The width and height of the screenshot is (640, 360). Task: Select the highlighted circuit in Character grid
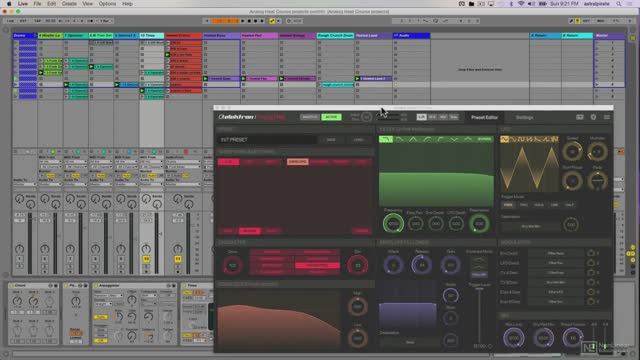click(x=317, y=265)
